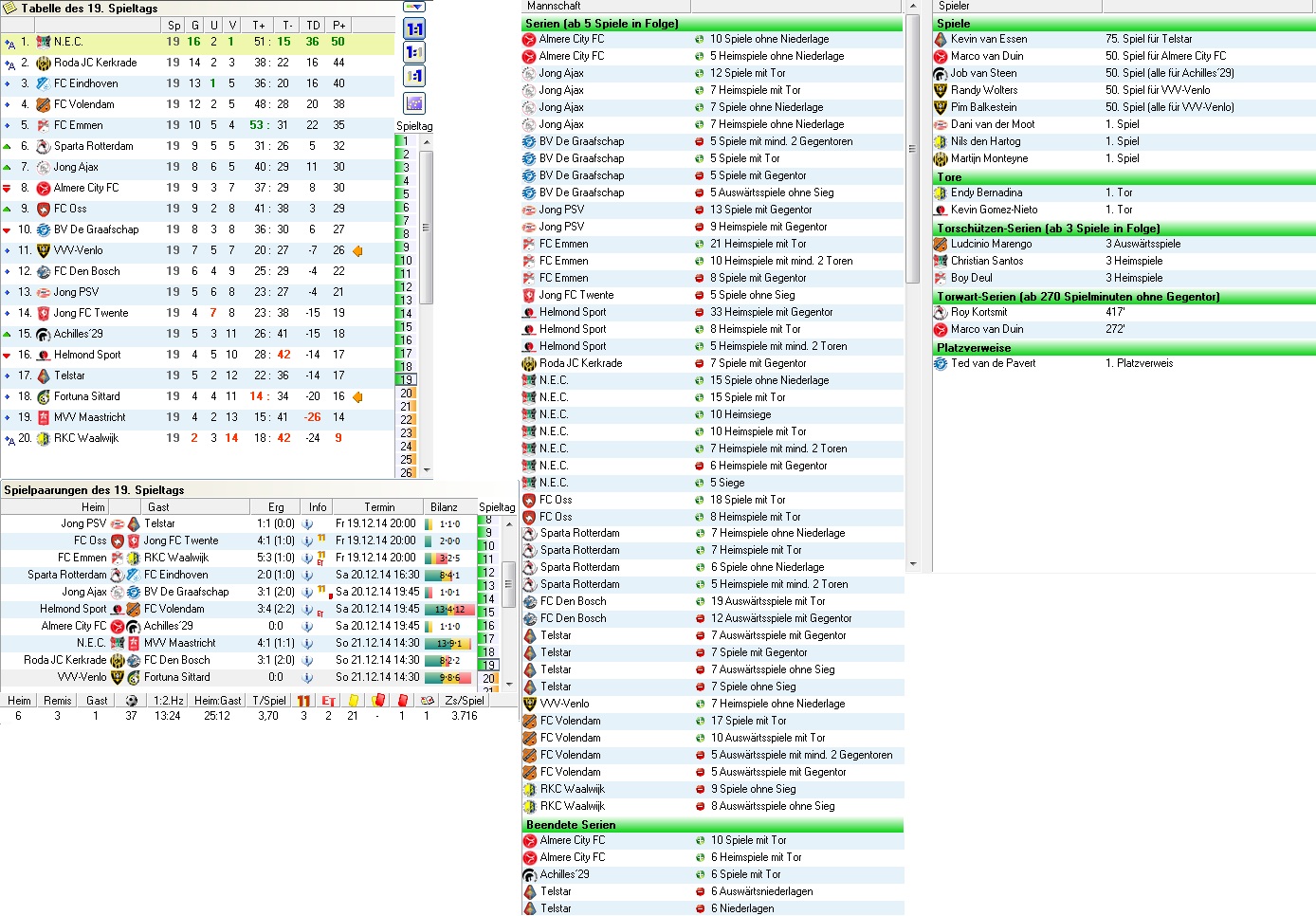Click the N.E.C. crest in the league table
The width and height of the screenshot is (1316, 916).
click(x=43, y=42)
